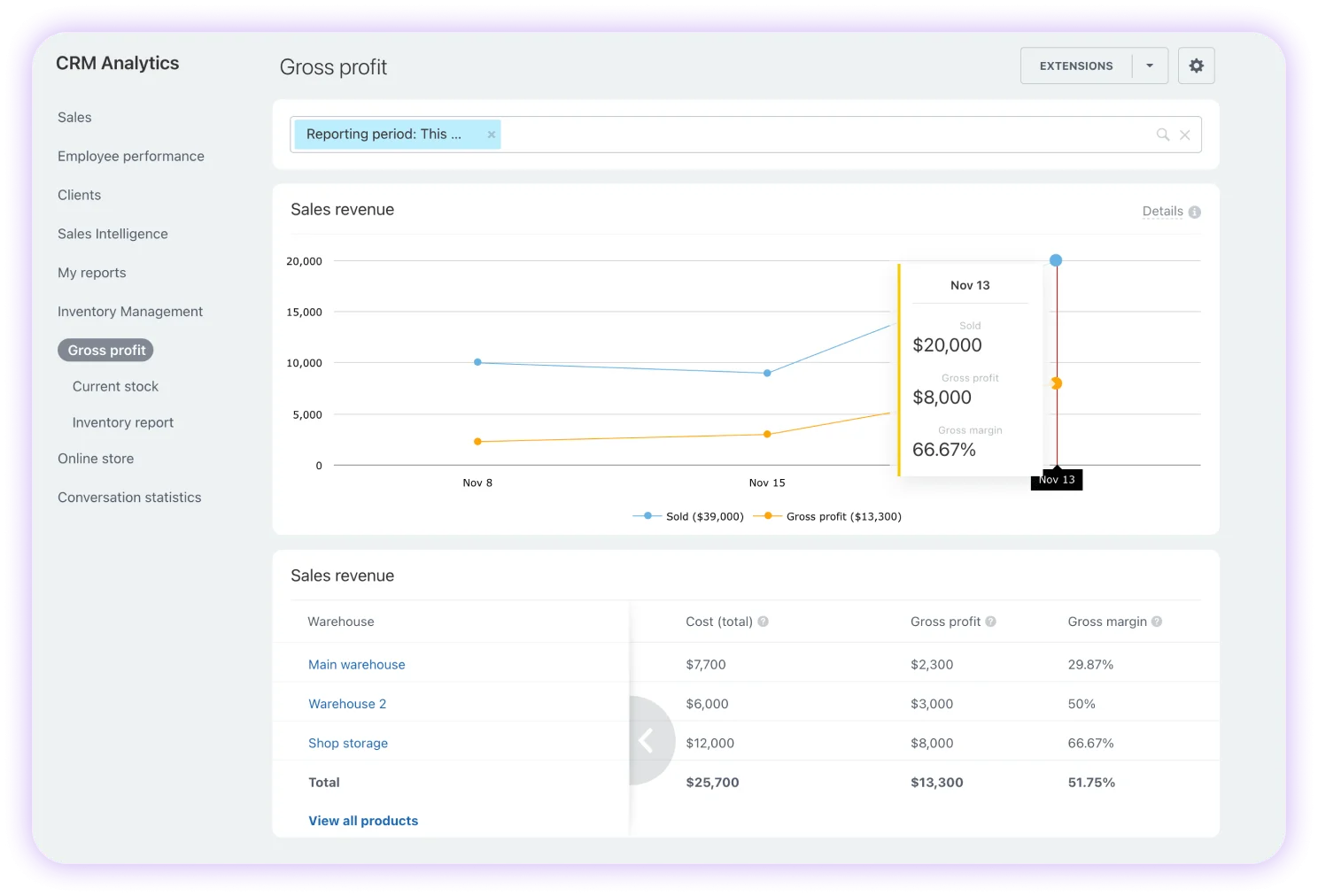Viewport: 1318px width, 896px height.
Task: Switch to Employee performance section
Action: point(130,156)
